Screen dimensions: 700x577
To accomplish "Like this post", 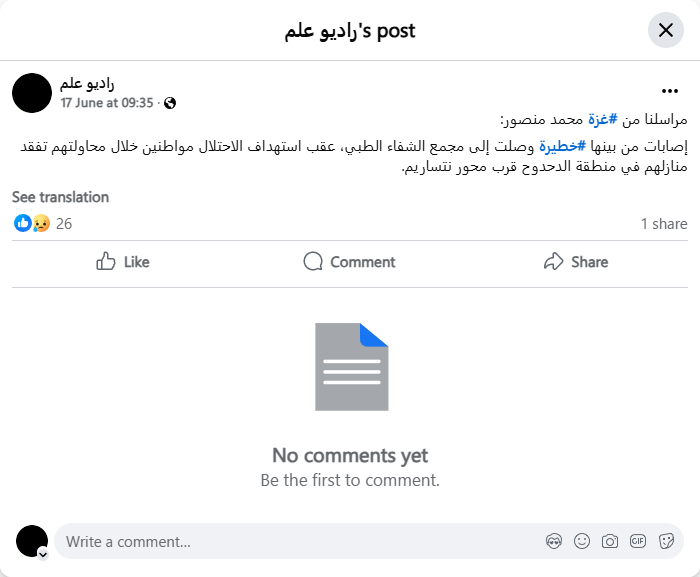I will [123, 262].
